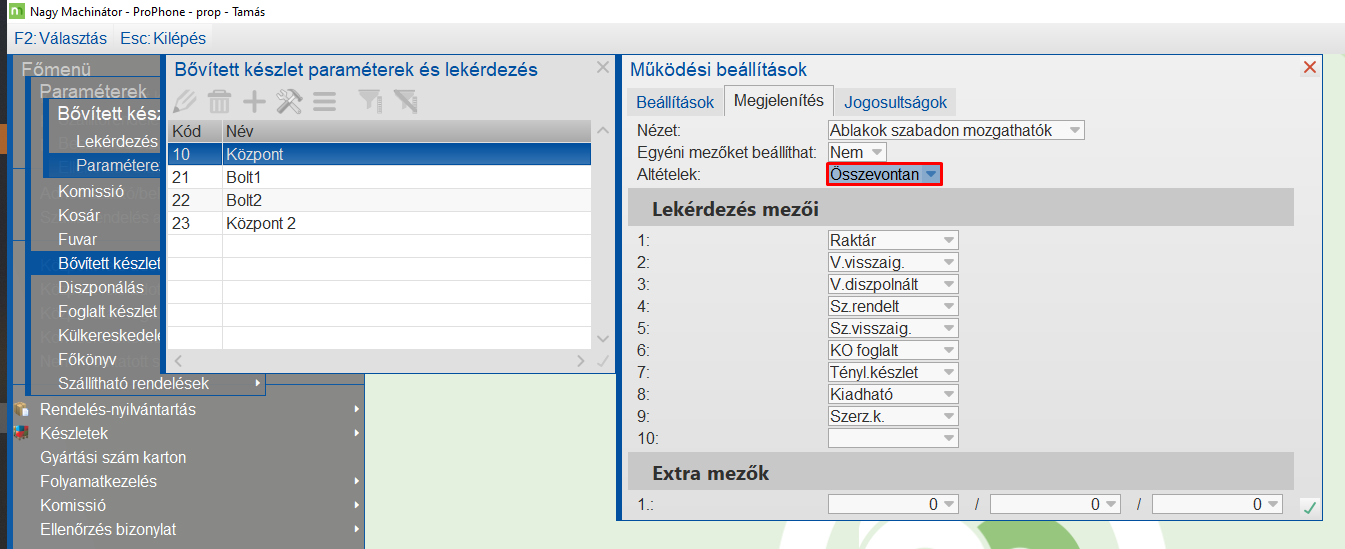Click the list's scroll-down arrow

602,339
